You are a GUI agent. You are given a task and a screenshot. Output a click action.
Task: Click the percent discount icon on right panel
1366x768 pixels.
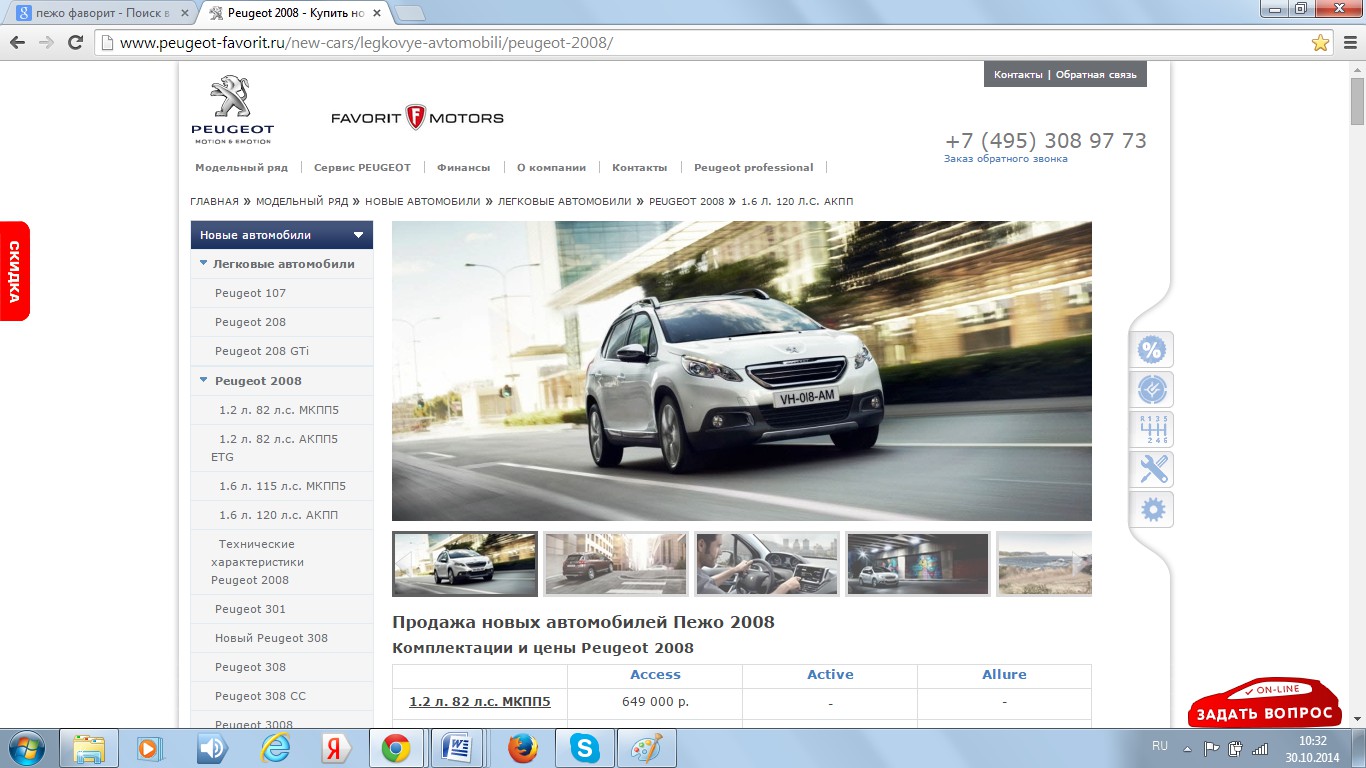click(1153, 350)
